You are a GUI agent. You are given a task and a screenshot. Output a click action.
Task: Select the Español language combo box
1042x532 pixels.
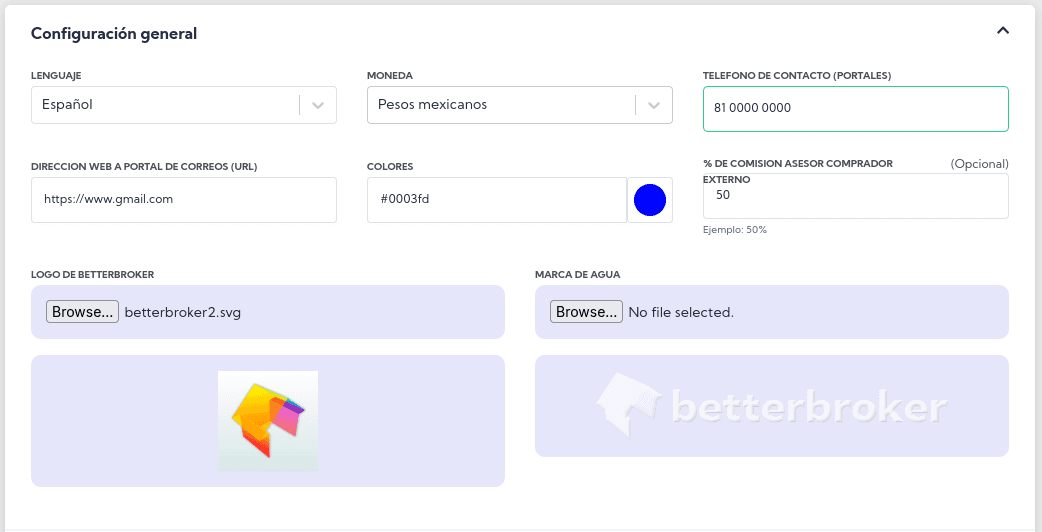165,105
